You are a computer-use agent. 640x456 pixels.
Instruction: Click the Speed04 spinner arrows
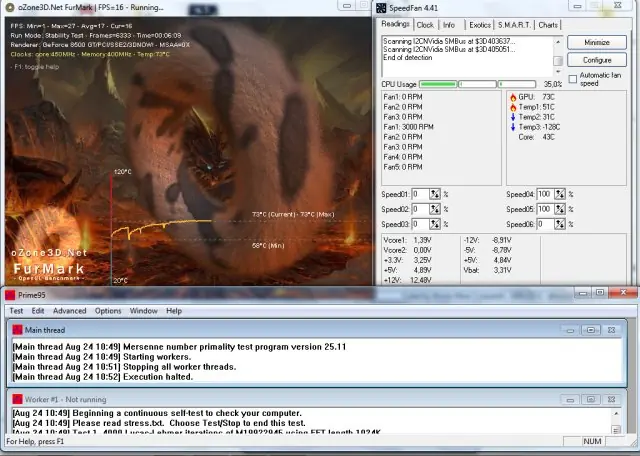pyautogui.click(x=560, y=194)
